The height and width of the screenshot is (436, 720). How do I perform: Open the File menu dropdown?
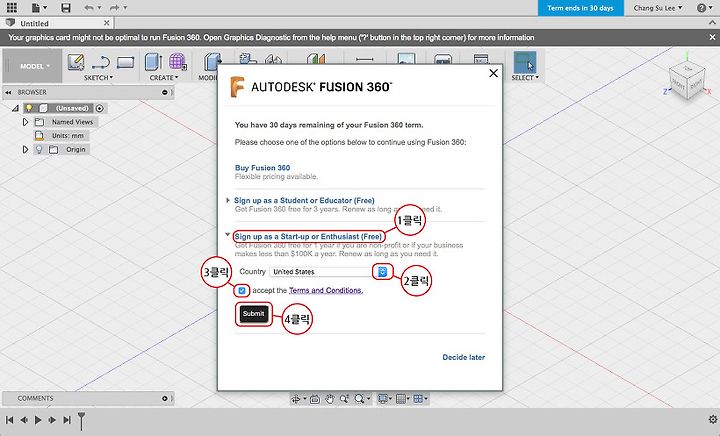[x=39, y=8]
